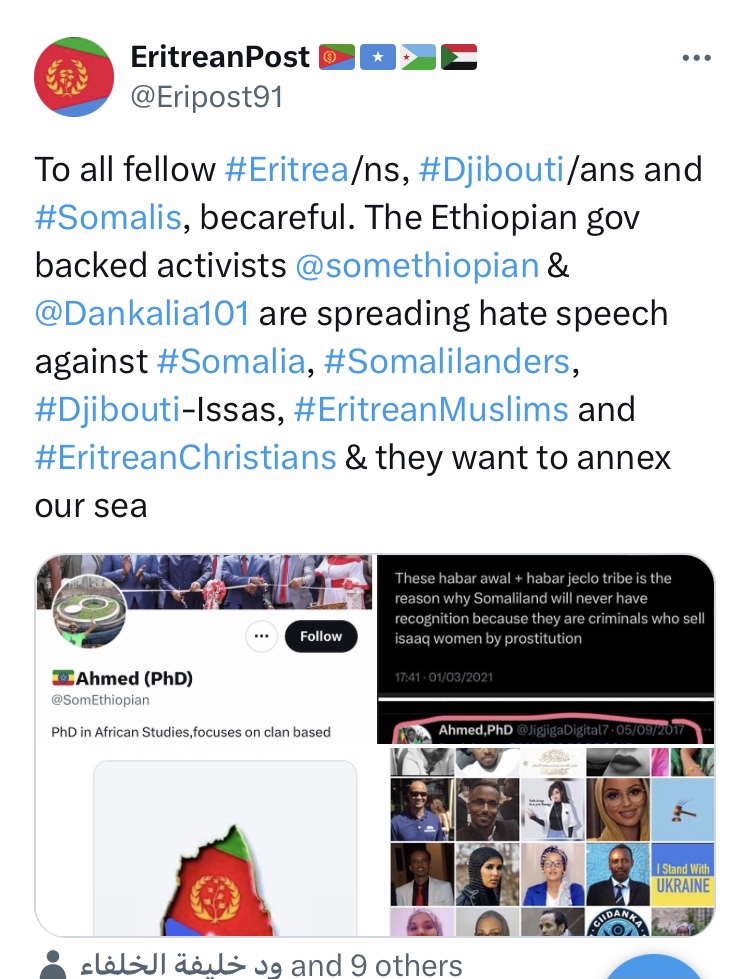Open the @Eripost91 handle
750x979 pixels.
click(x=207, y=97)
